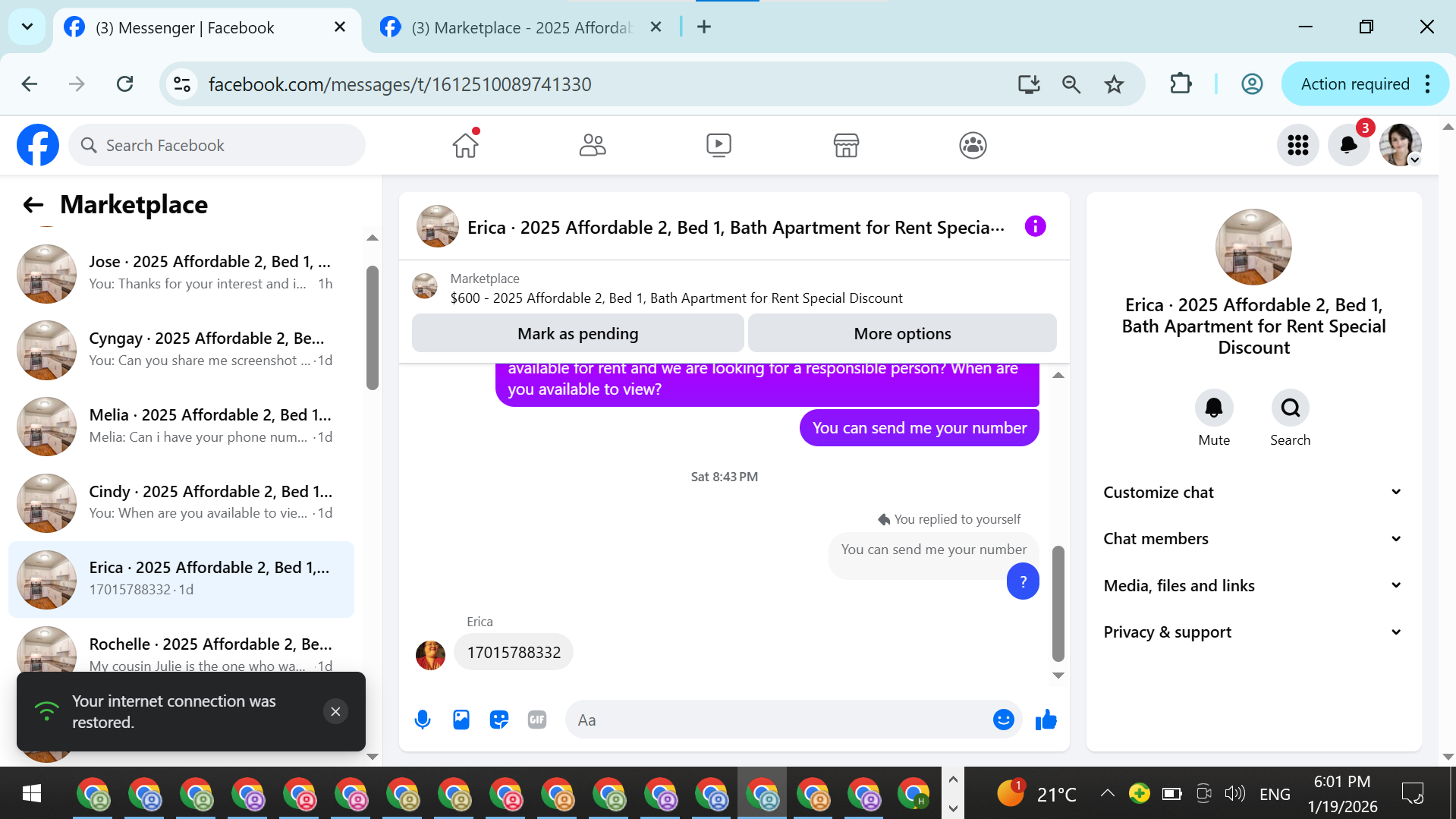Image resolution: width=1456 pixels, height=819 pixels.
Task: Open Erica's listing photo in side panel
Action: click(x=1253, y=247)
